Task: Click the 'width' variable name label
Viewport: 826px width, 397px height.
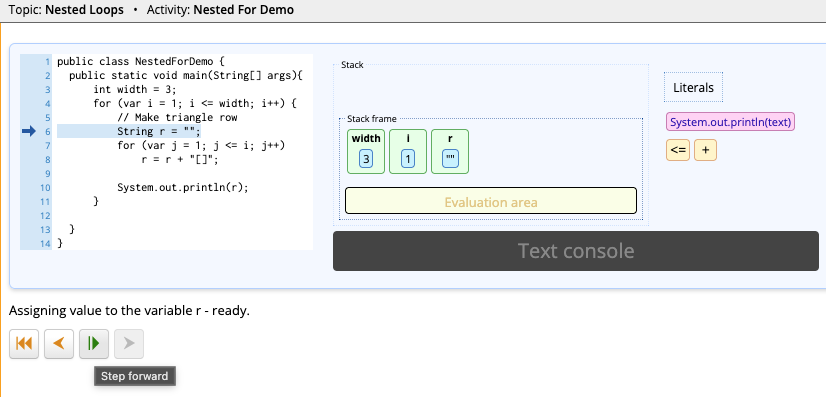Action: pos(366,138)
